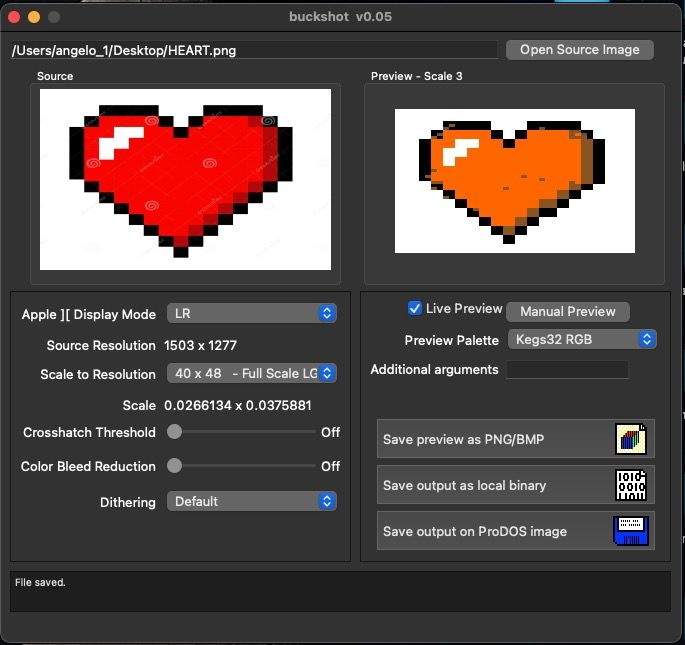Click Save preview as PNG/BMP text
685x645 pixels.
pyautogui.click(x=464, y=439)
